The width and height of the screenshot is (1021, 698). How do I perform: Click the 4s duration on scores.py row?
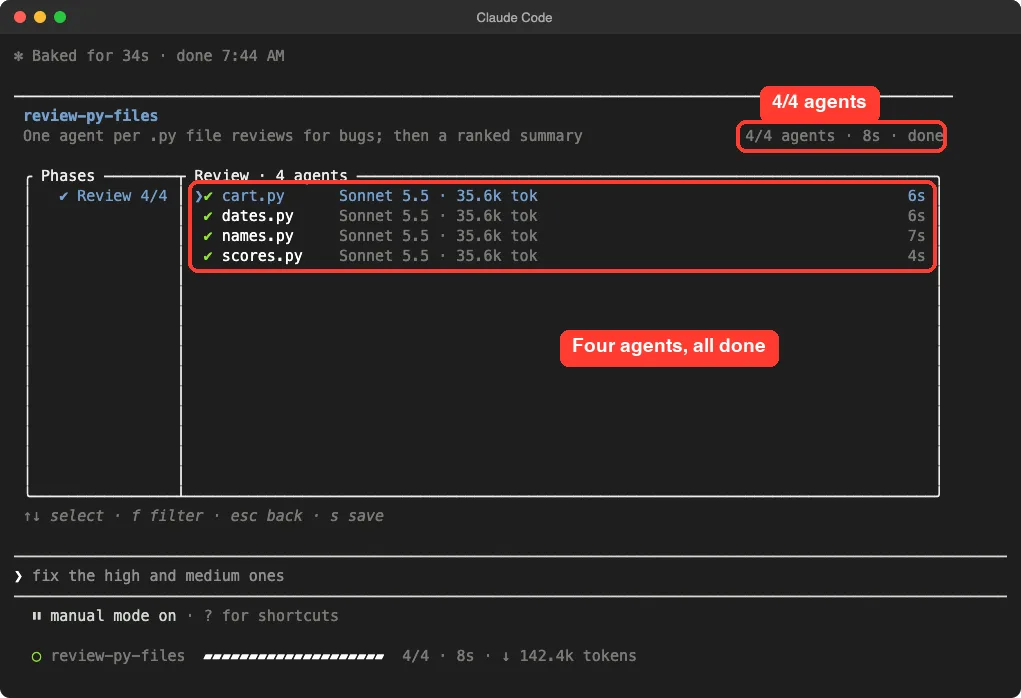(x=916, y=256)
